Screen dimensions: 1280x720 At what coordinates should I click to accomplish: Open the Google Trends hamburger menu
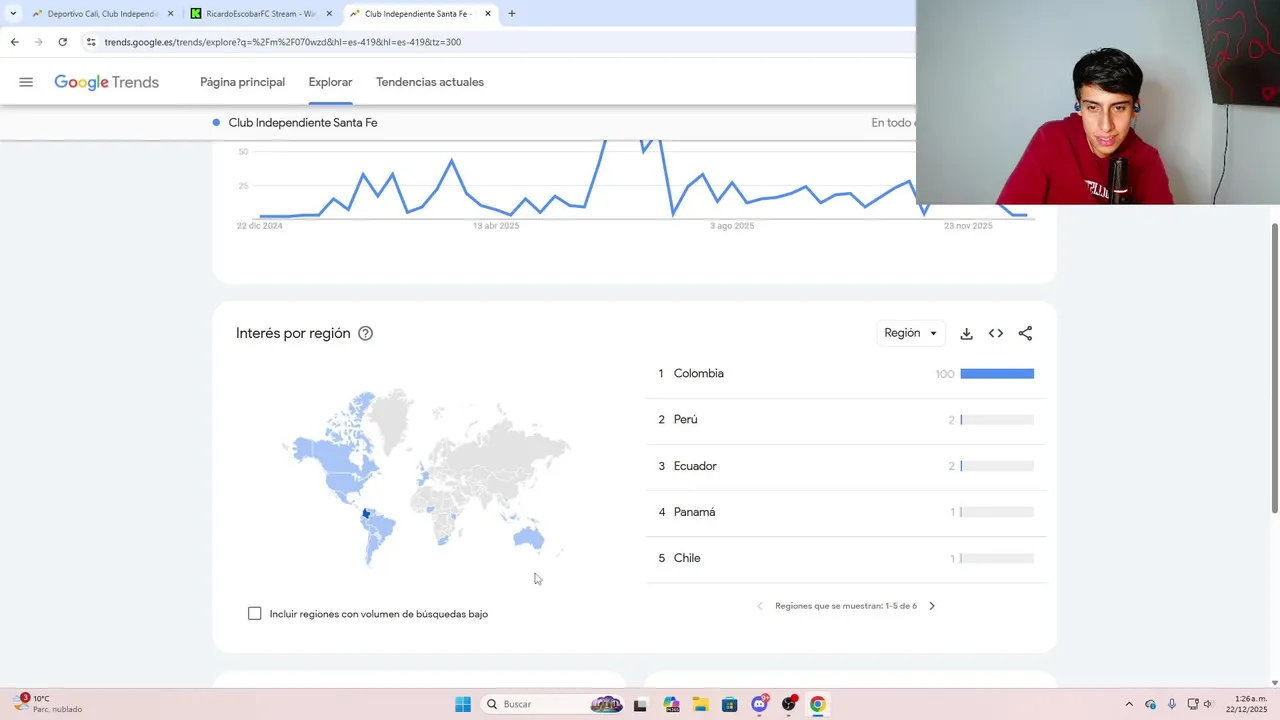tap(26, 82)
